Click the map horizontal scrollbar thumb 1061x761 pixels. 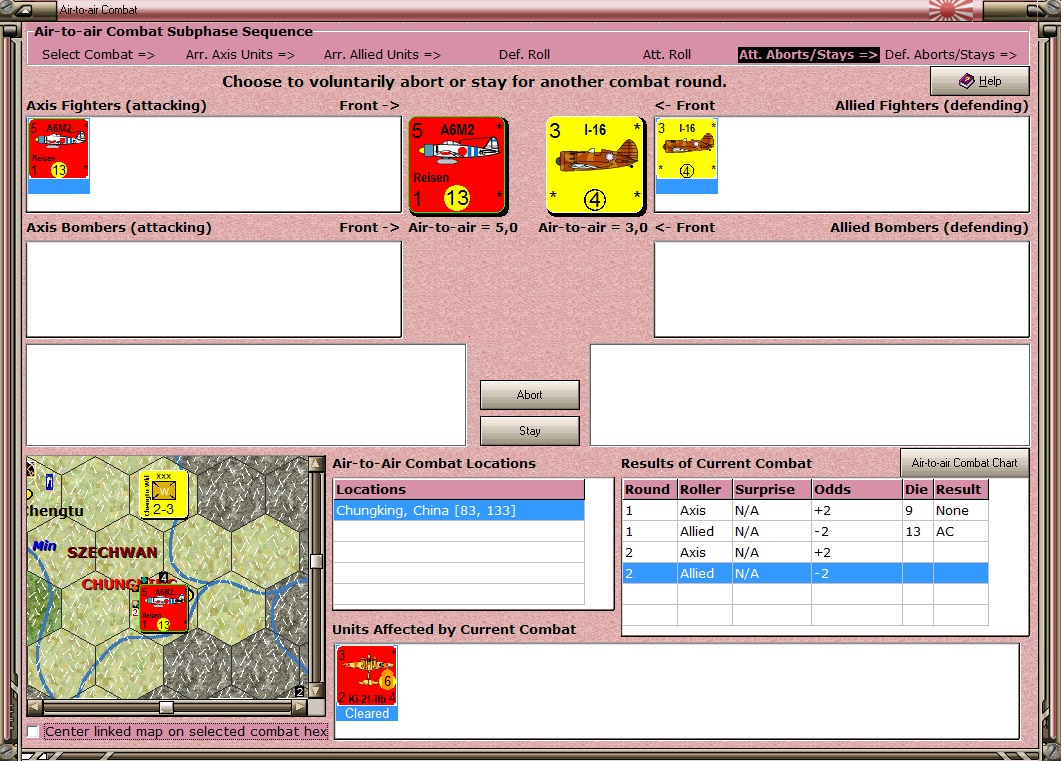click(166, 708)
